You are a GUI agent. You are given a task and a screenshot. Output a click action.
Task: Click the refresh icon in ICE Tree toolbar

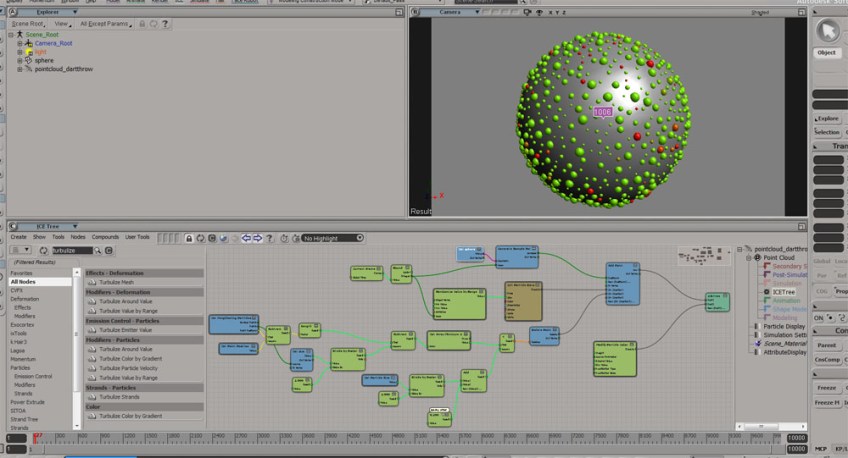coord(200,238)
